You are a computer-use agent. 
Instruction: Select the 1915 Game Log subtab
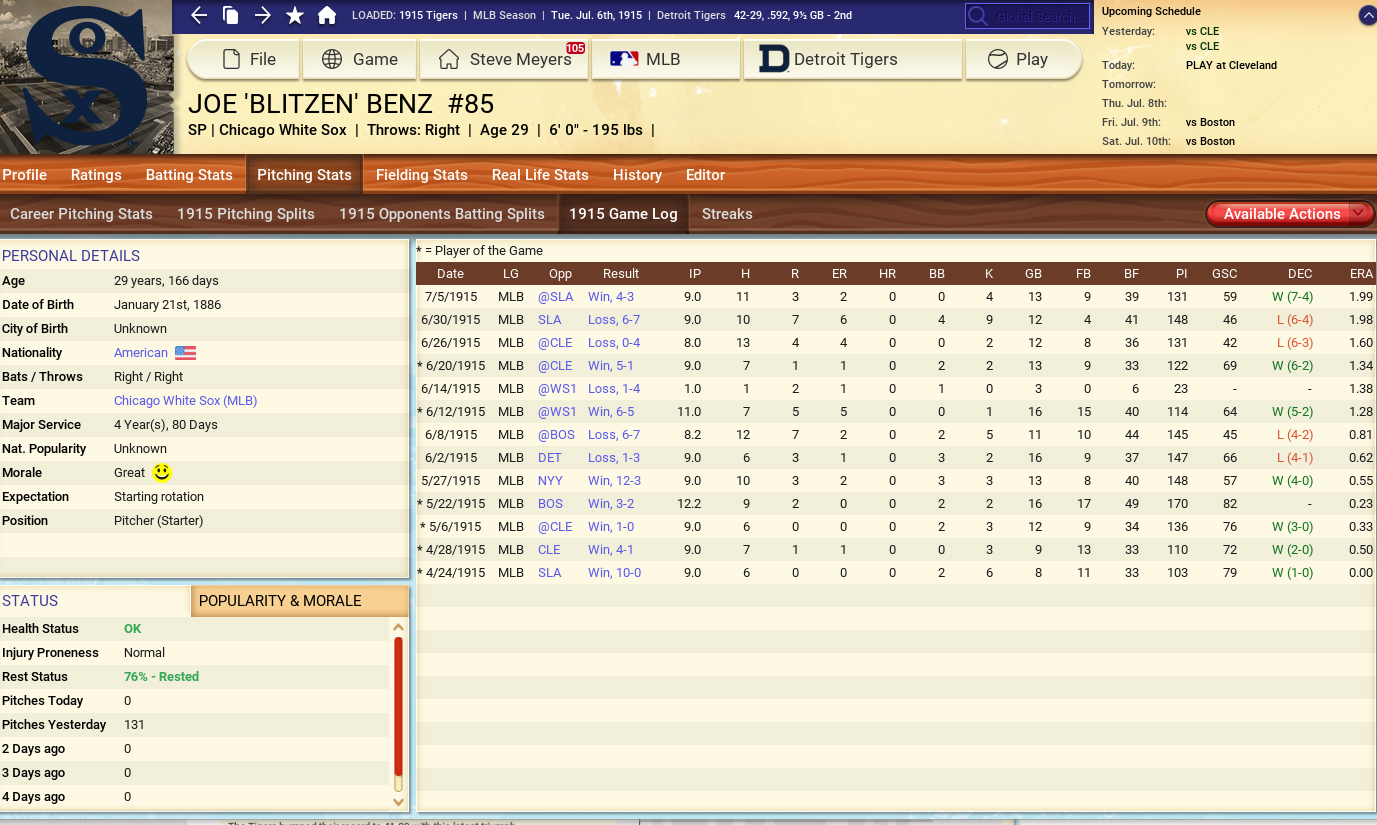tap(623, 214)
